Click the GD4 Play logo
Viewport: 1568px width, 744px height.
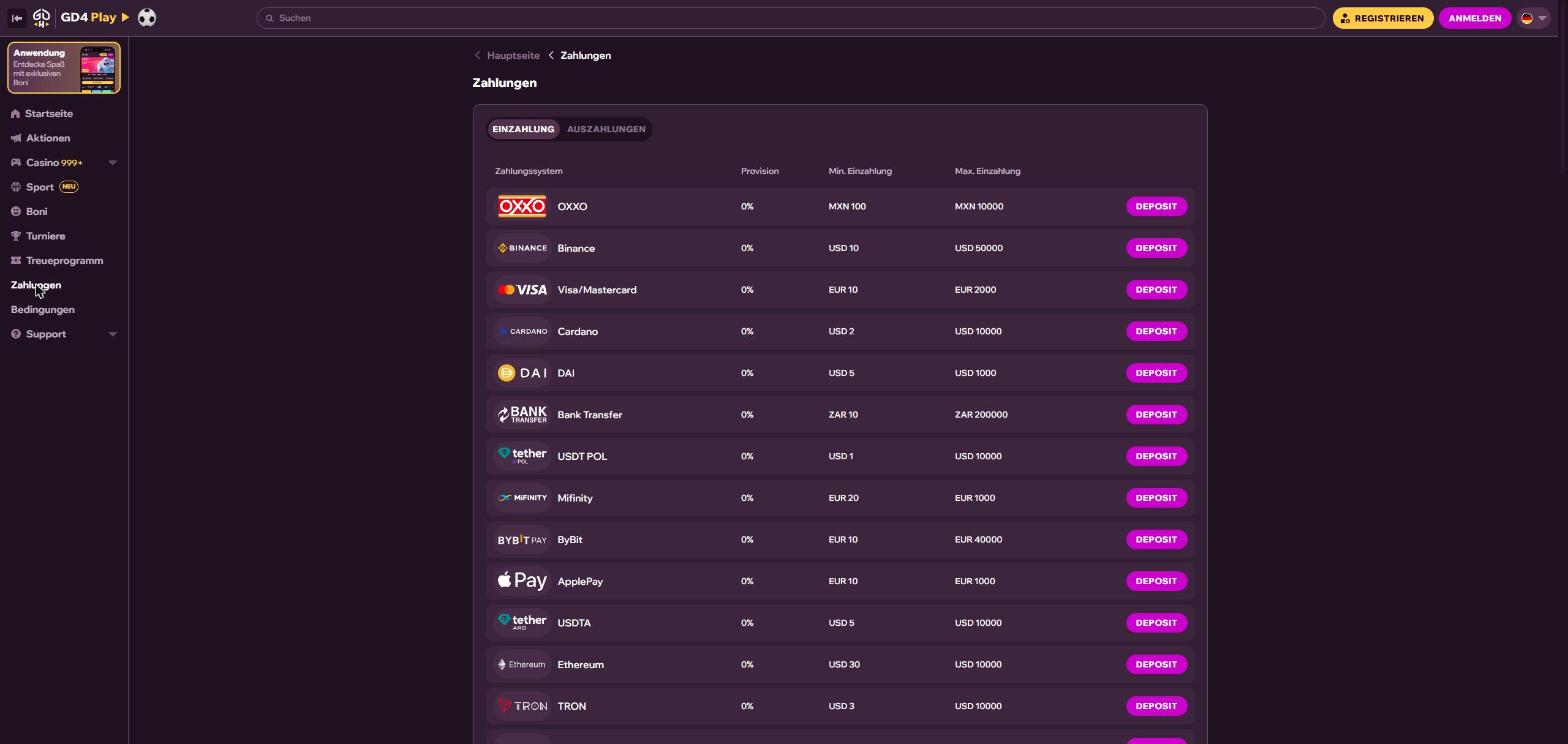pyautogui.click(x=82, y=18)
